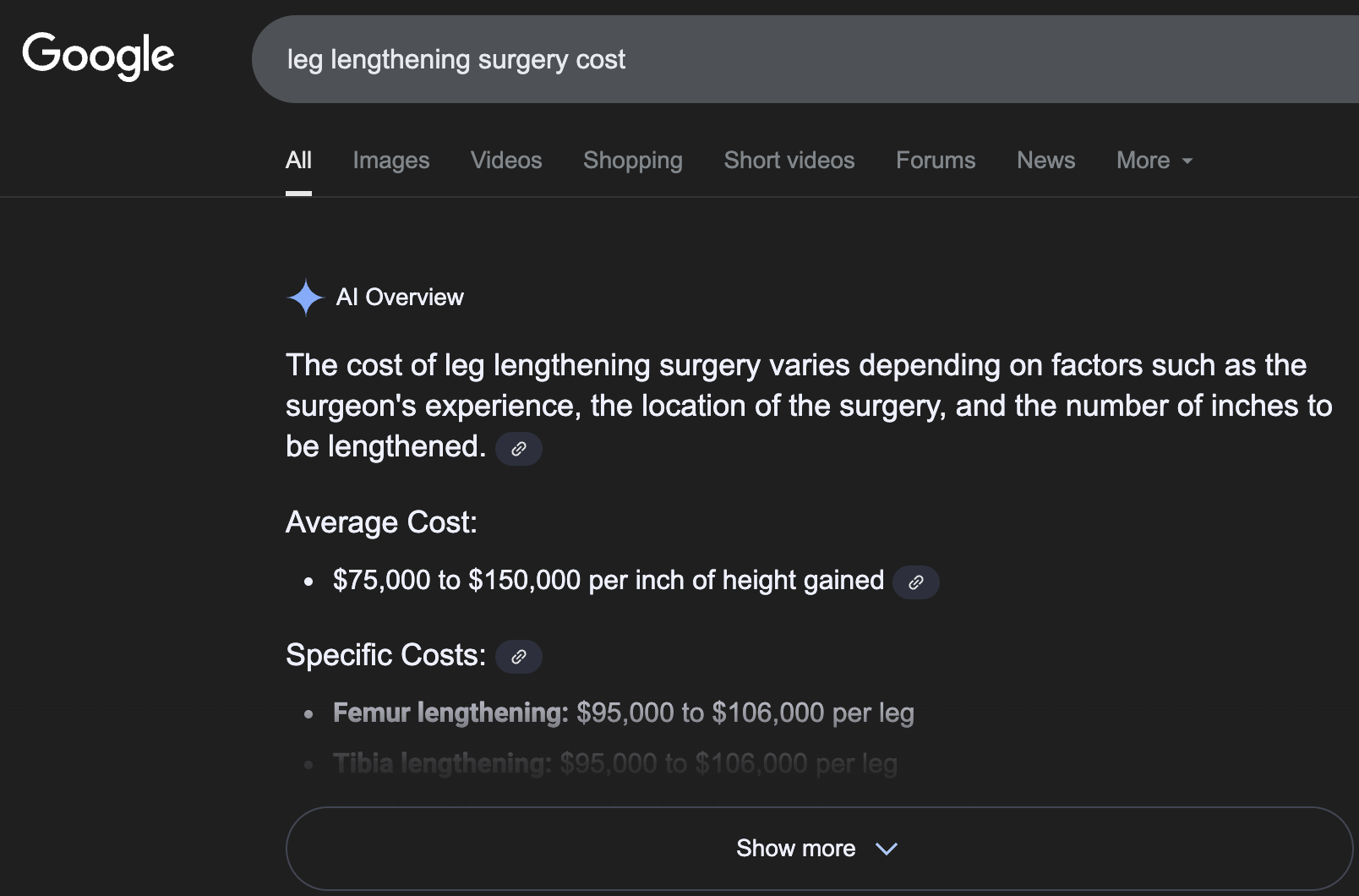The width and height of the screenshot is (1359, 896).
Task: Expand AI Overview with Show more
Action: pos(794,849)
